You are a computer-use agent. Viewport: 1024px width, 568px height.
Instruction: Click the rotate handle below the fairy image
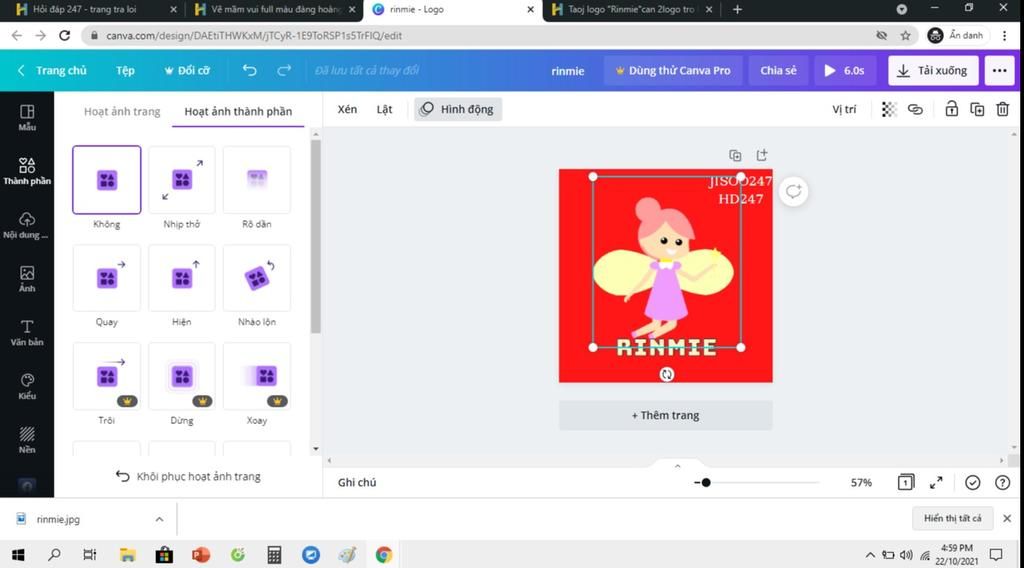coord(666,374)
